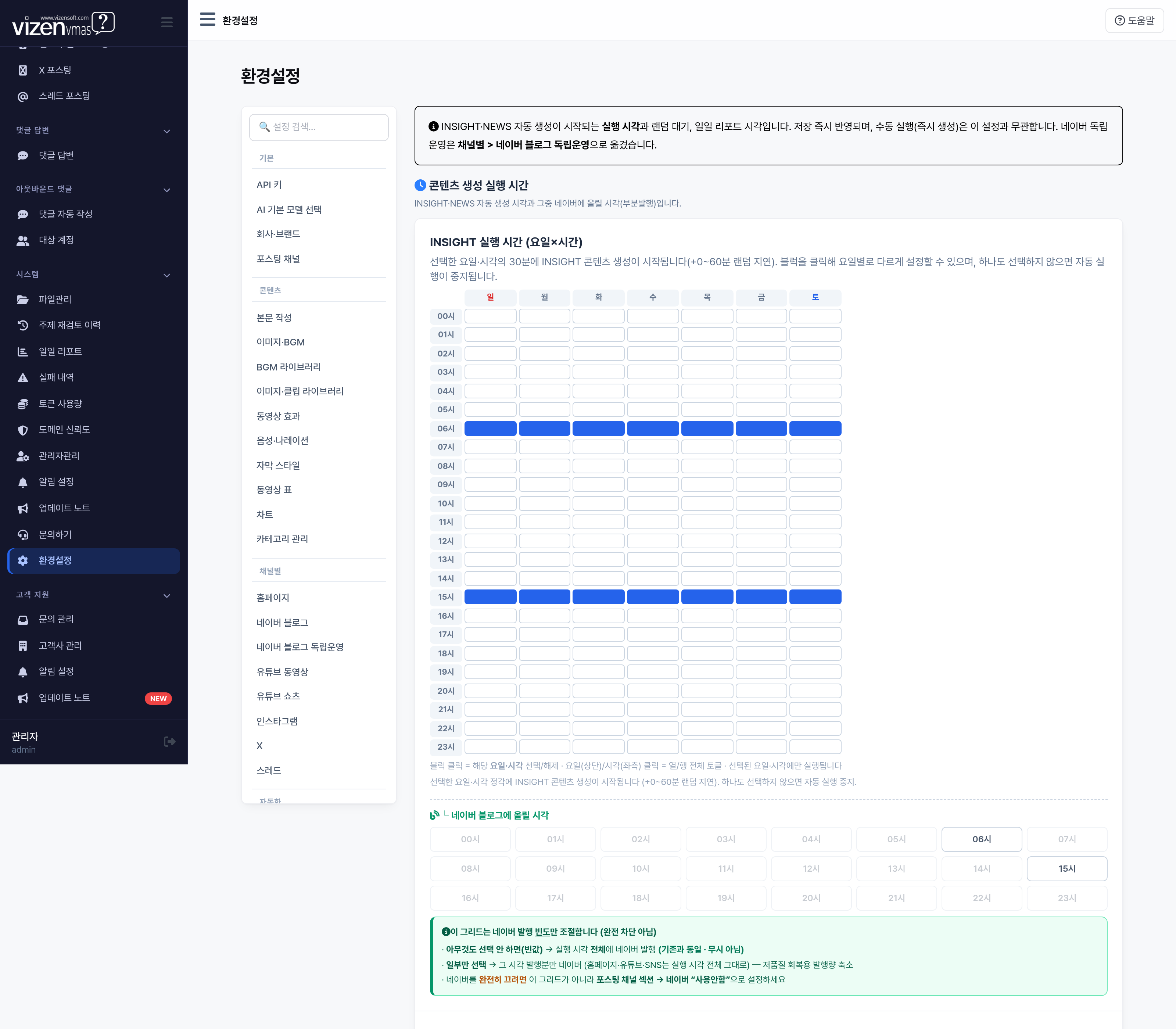Viewport: 1176px width, 1029px height.
Task: Open AI 기본 모델 선택 settings
Action: click(x=289, y=209)
